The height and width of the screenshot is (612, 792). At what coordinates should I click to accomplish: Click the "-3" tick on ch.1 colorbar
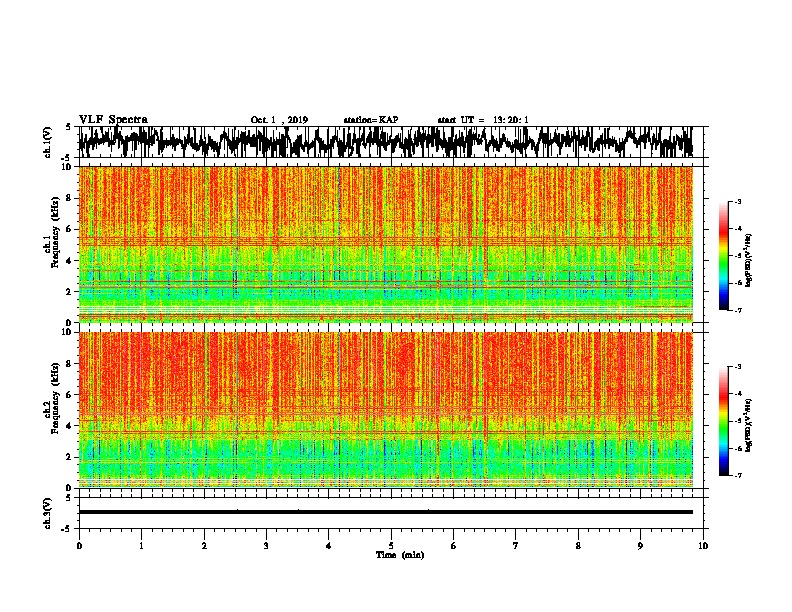click(x=737, y=201)
